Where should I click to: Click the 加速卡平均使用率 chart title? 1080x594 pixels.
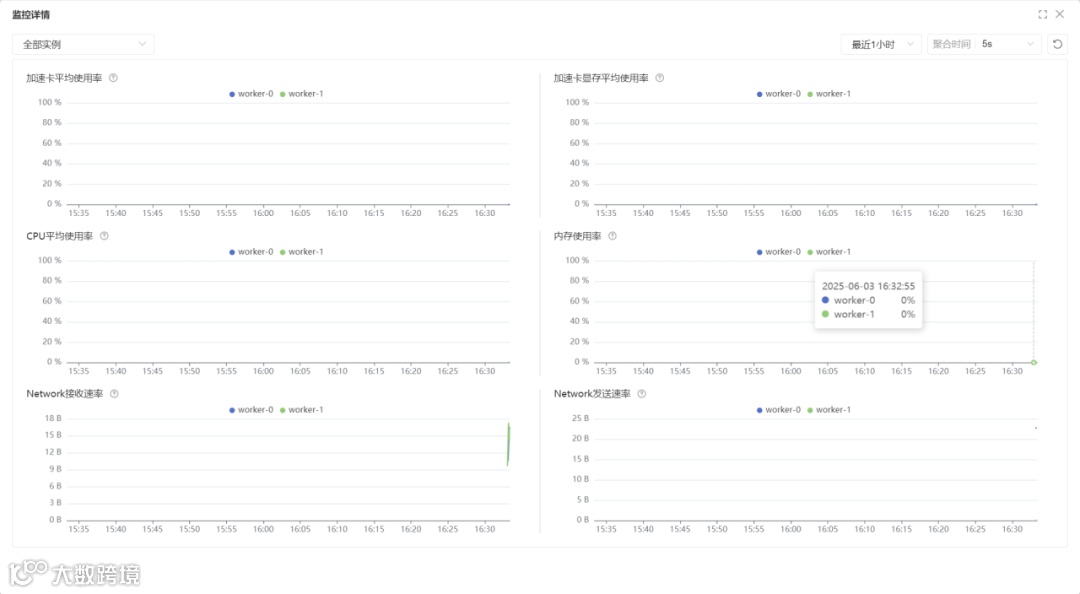click(64, 78)
